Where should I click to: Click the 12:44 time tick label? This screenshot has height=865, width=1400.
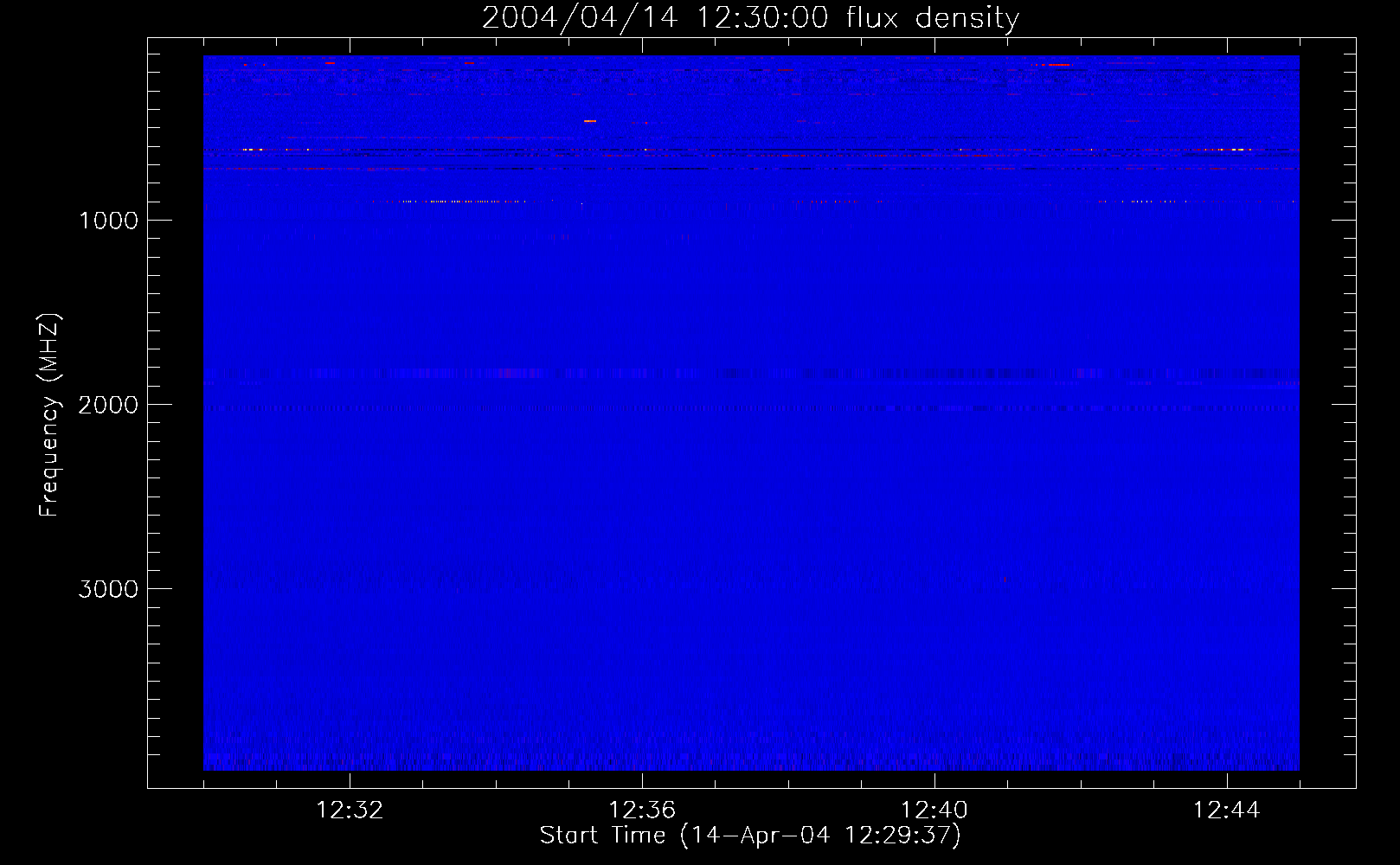coord(1227,811)
